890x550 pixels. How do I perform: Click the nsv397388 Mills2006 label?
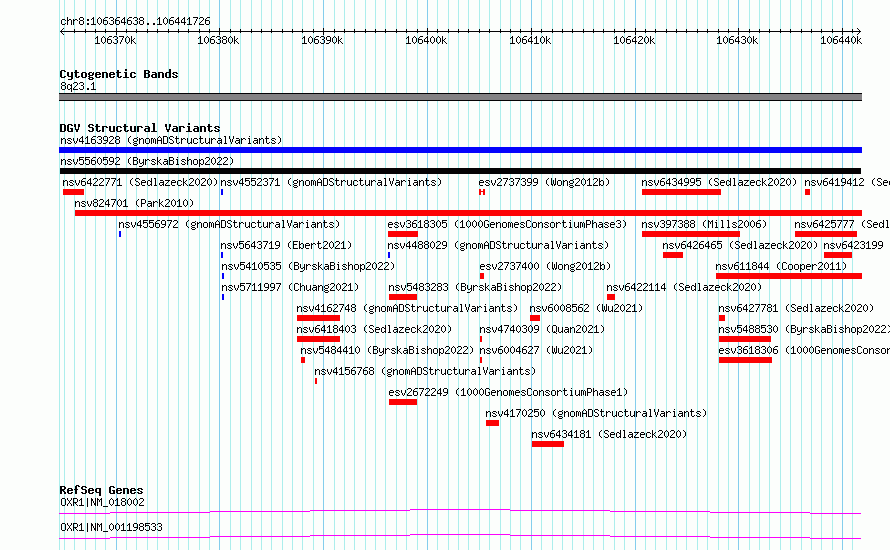[704, 224]
